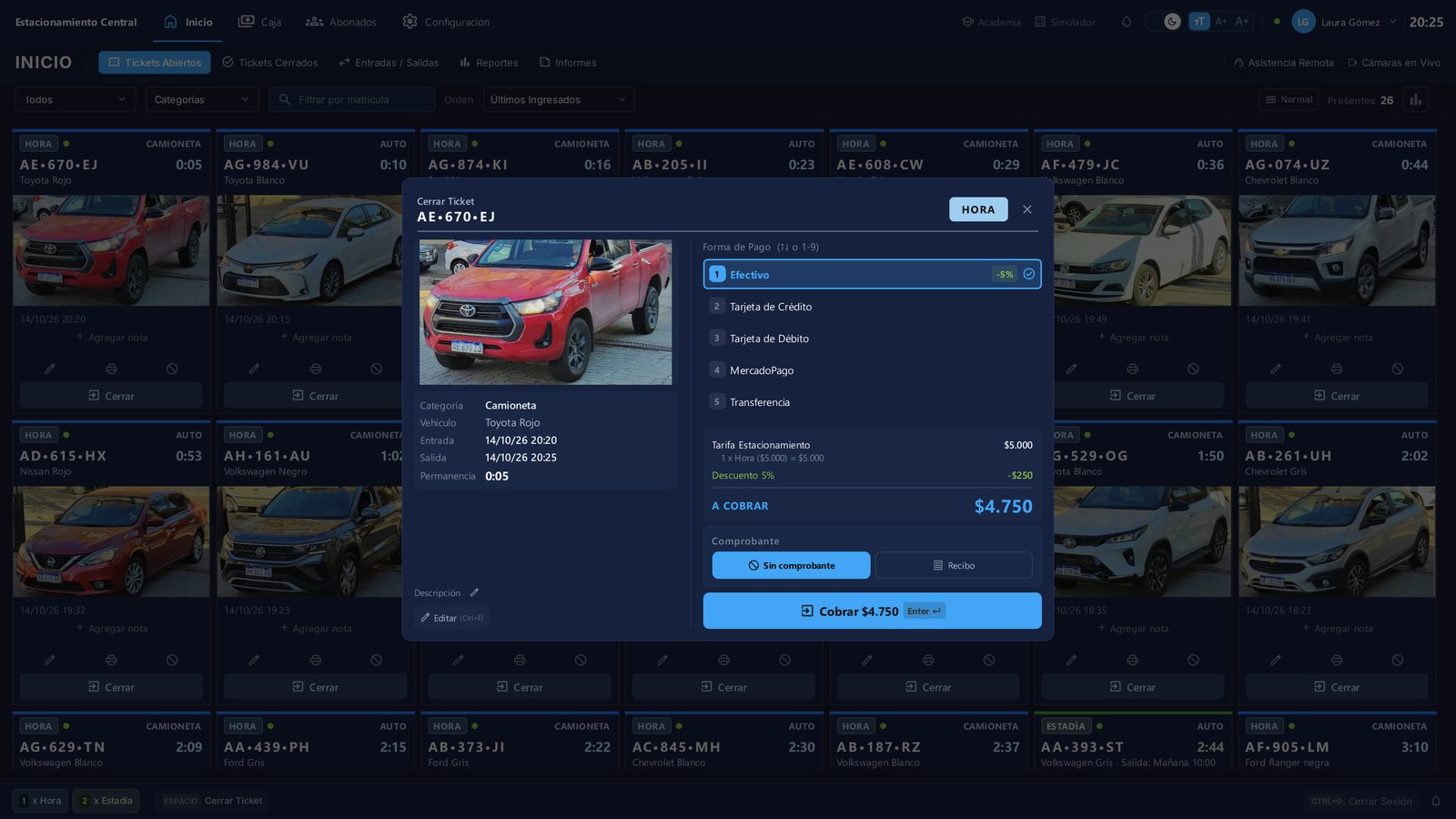Click Cobrar $4.750 button

[872, 611]
